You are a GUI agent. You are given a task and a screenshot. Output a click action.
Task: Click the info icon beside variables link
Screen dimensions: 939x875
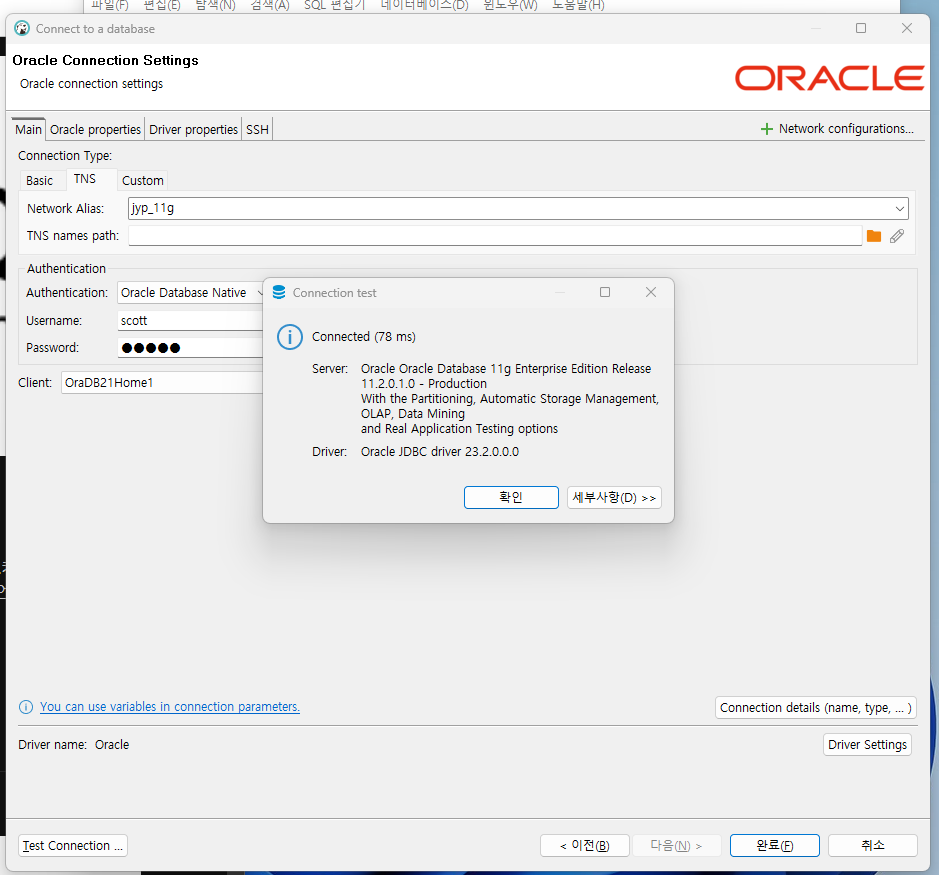point(26,707)
